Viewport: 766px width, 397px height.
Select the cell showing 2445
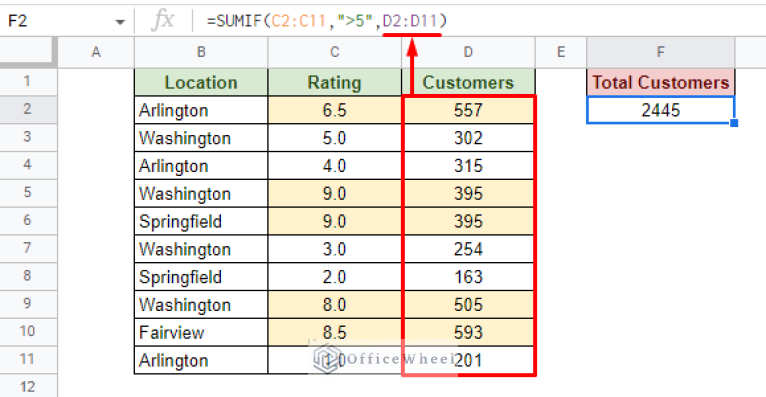pos(660,110)
